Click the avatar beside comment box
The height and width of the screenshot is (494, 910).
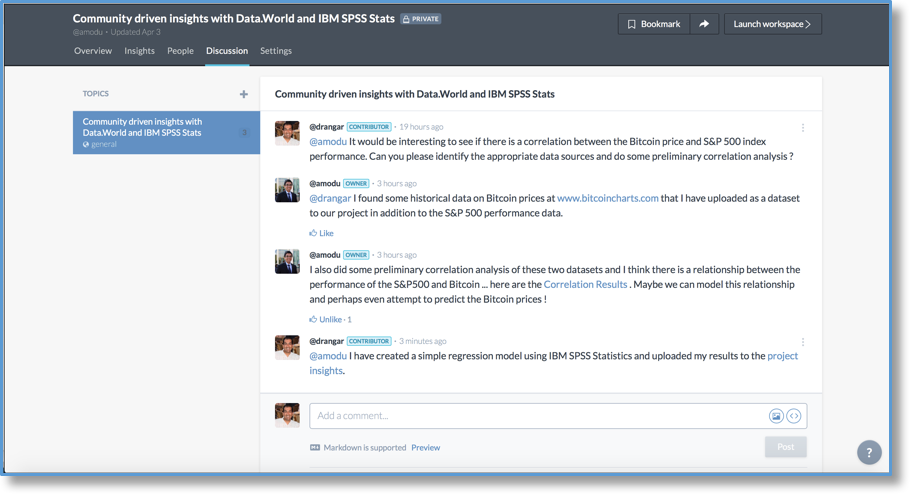coord(287,415)
